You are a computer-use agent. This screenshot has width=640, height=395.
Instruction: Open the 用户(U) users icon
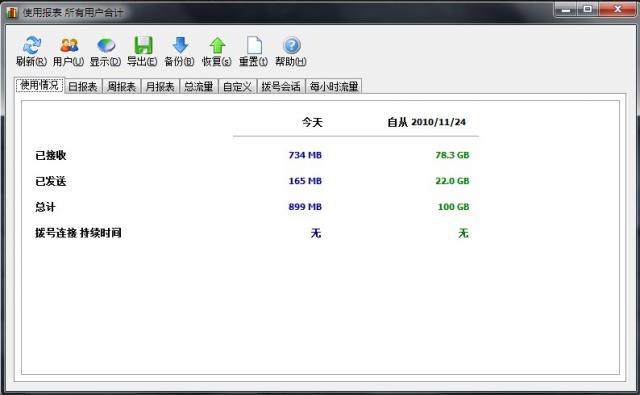[x=69, y=45]
